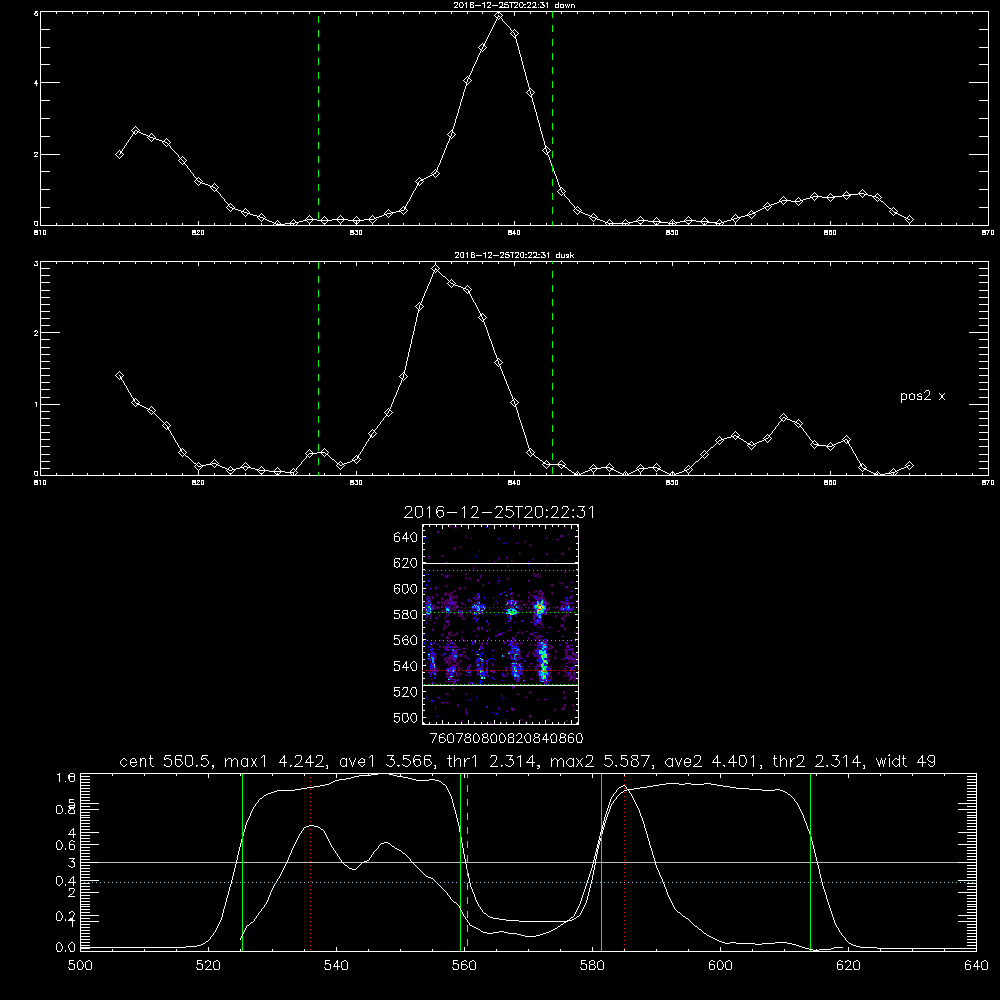Click the highest diamond marker in the dawn plot
Viewport: 1000px width, 1000px height.
pos(499,16)
